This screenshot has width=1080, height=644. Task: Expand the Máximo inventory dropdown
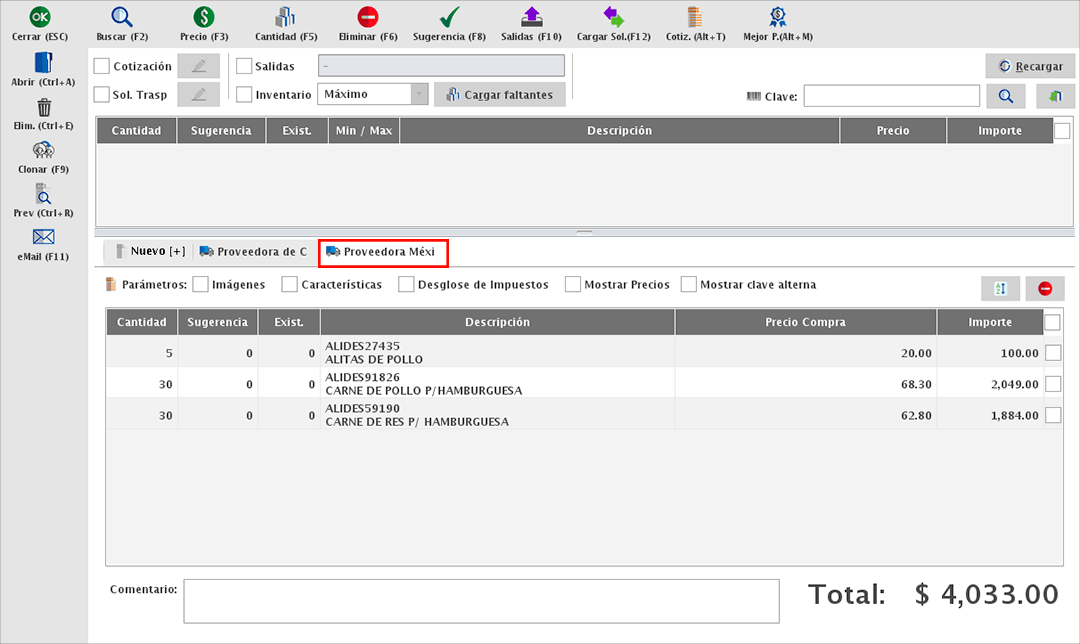coord(419,94)
